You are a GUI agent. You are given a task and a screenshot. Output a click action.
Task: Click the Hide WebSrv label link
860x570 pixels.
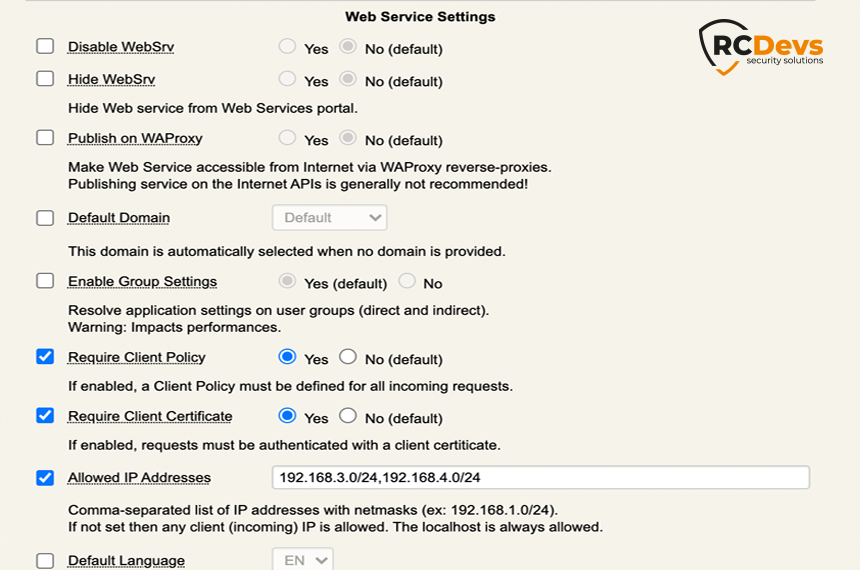[x=111, y=78]
